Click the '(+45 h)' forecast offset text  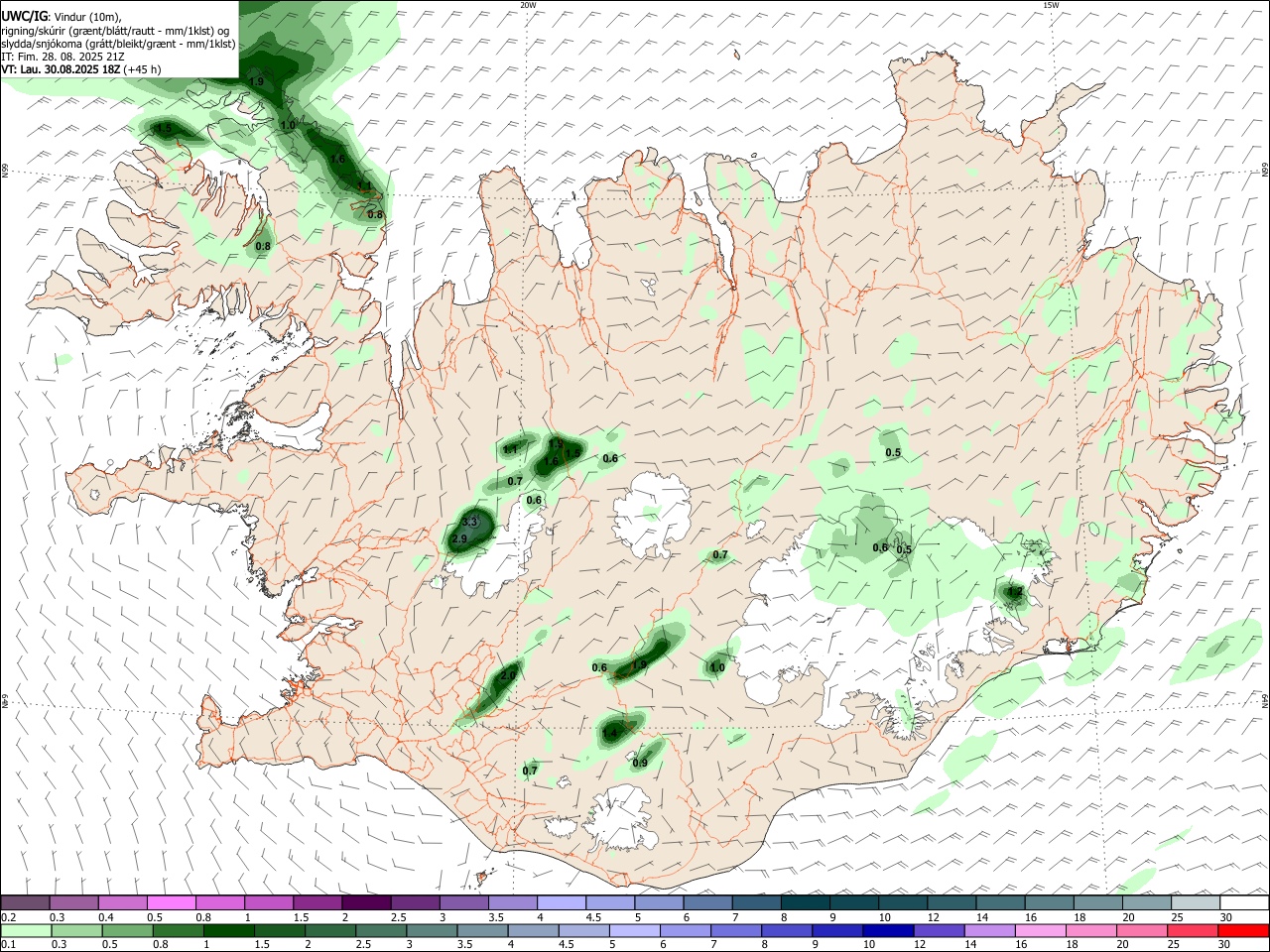click(143, 69)
